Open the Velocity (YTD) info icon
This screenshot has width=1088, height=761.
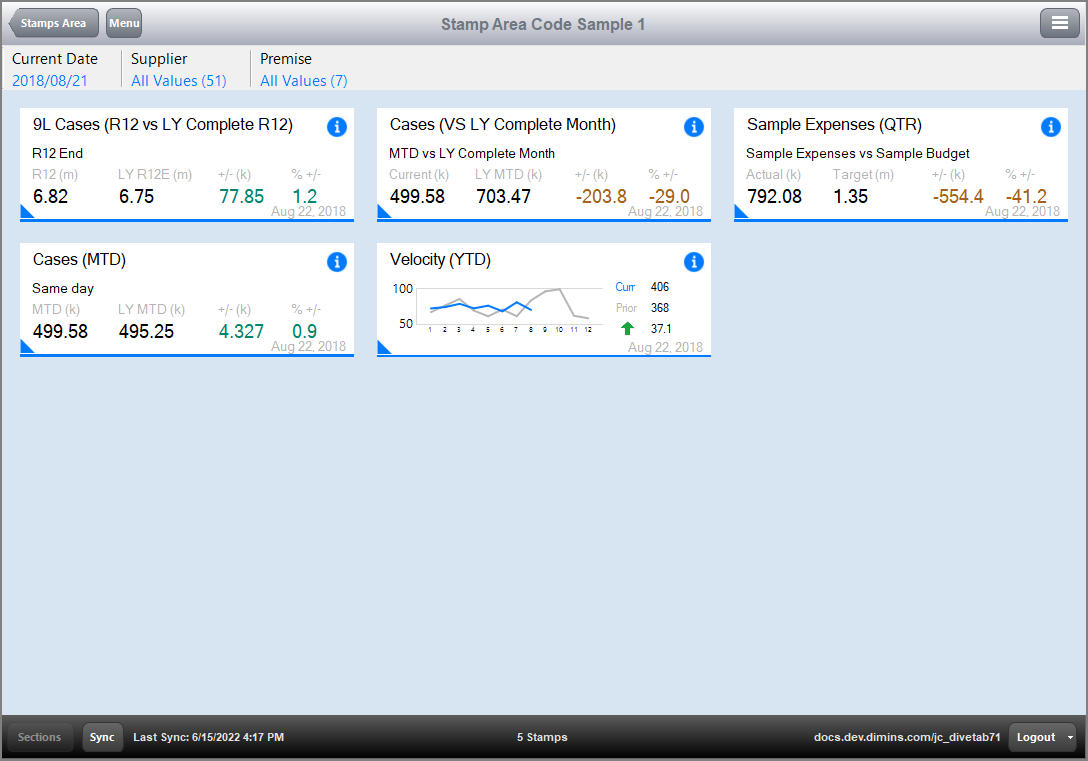694,262
